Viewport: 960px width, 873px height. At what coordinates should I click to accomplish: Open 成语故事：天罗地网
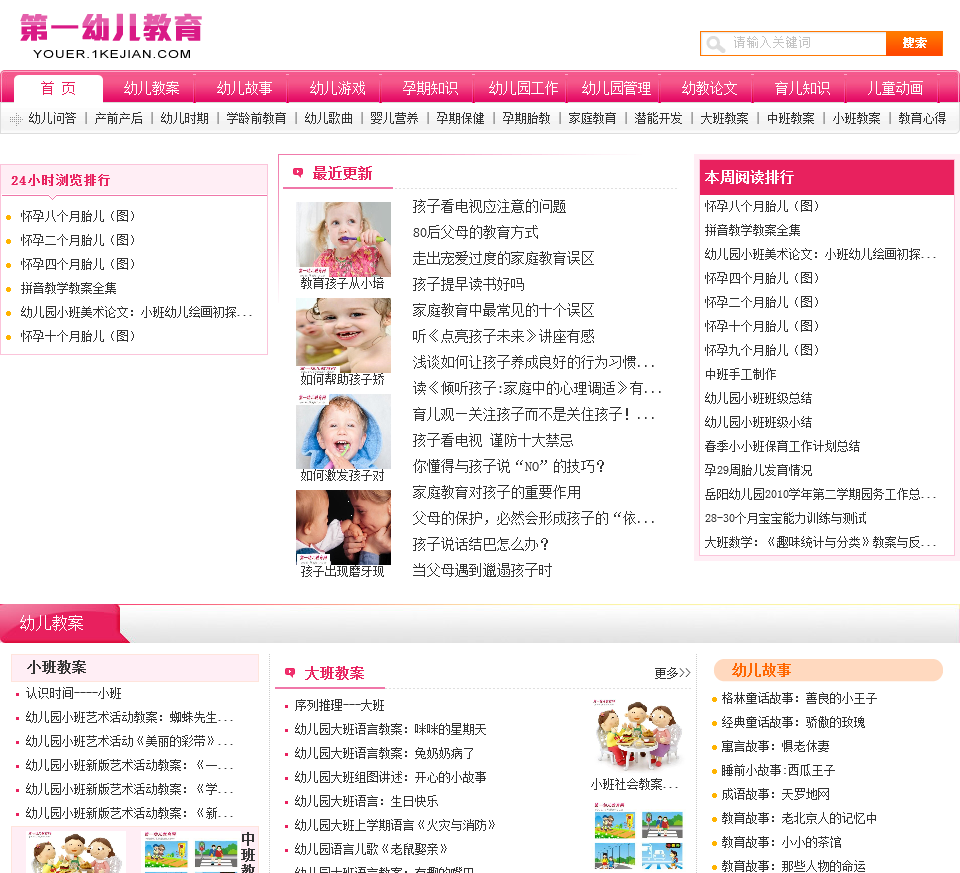pyautogui.click(x=775, y=794)
